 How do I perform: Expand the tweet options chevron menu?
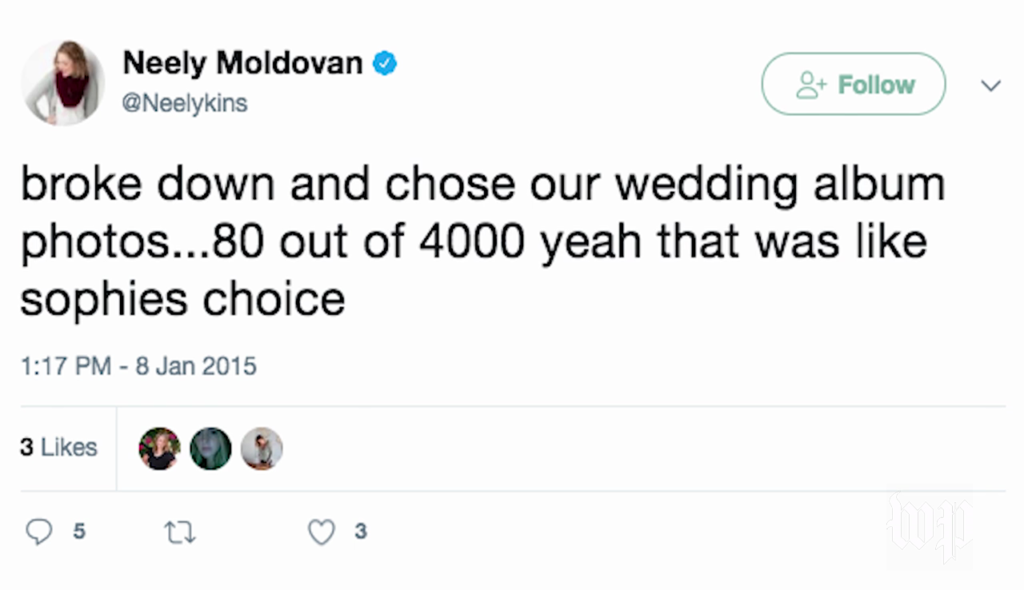990,86
